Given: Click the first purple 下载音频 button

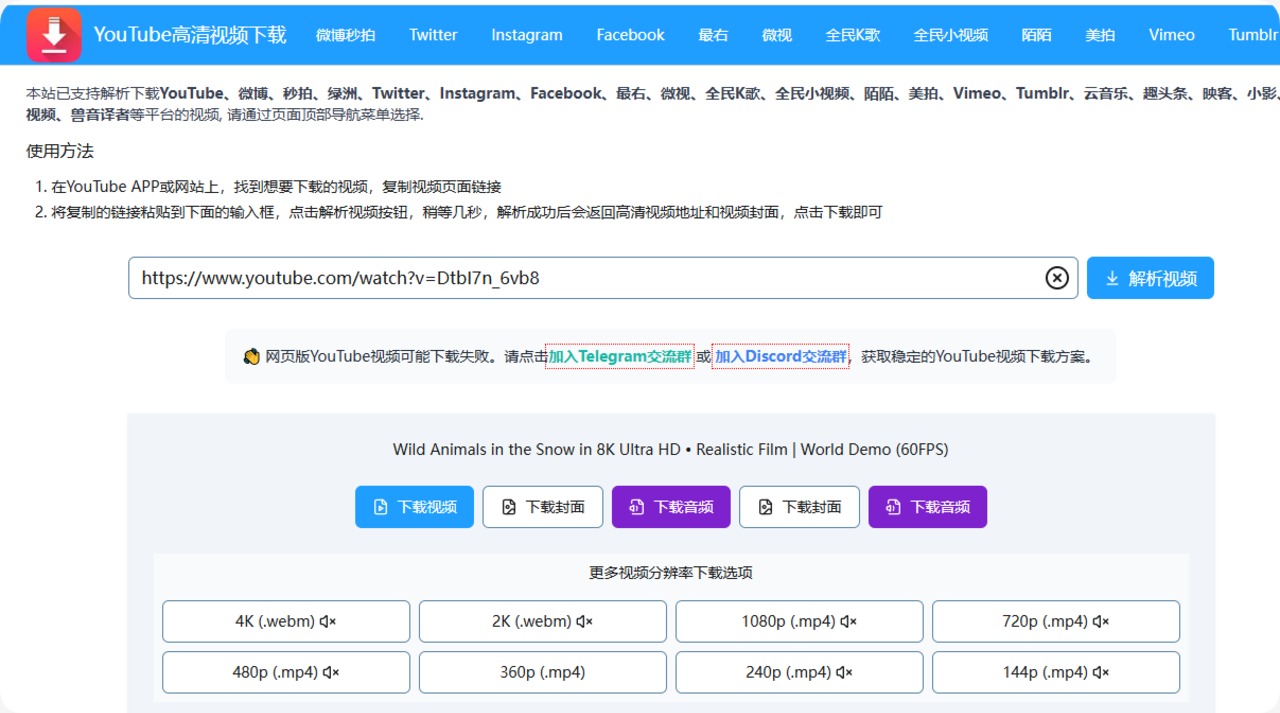Looking at the screenshot, I should point(671,507).
